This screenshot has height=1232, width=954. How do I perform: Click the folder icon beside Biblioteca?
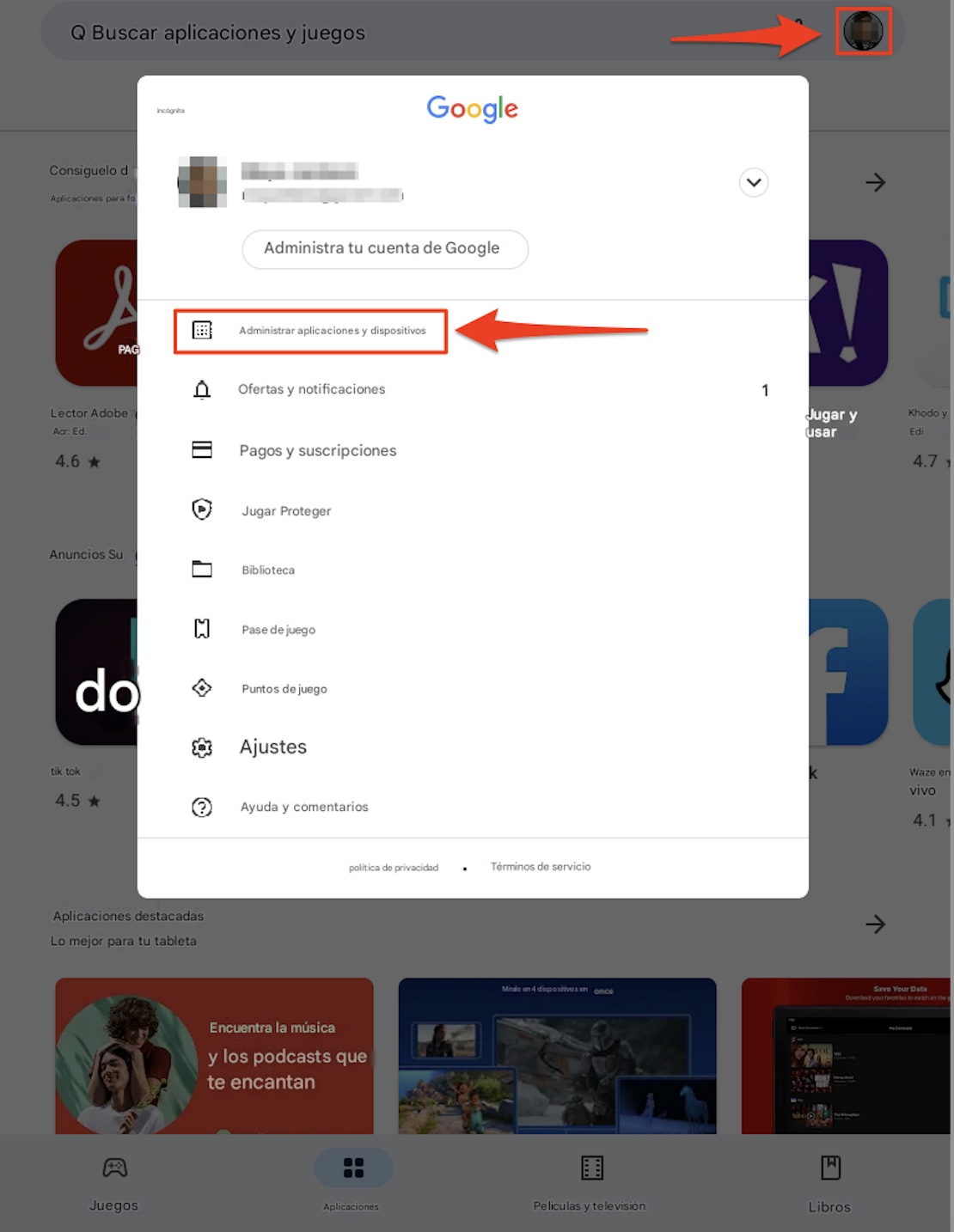pyautogui.click(x=202, y=569)
